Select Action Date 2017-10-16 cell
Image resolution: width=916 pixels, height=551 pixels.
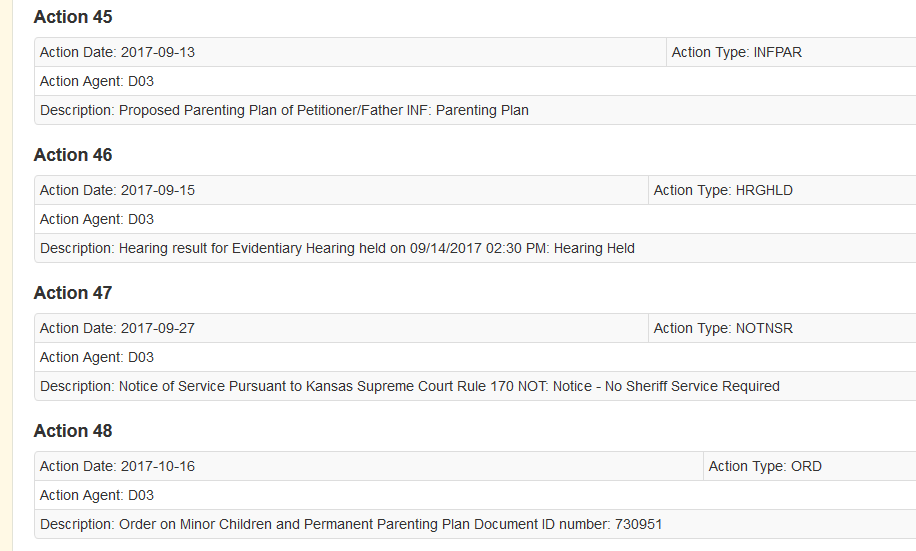(x=124, y=466)
